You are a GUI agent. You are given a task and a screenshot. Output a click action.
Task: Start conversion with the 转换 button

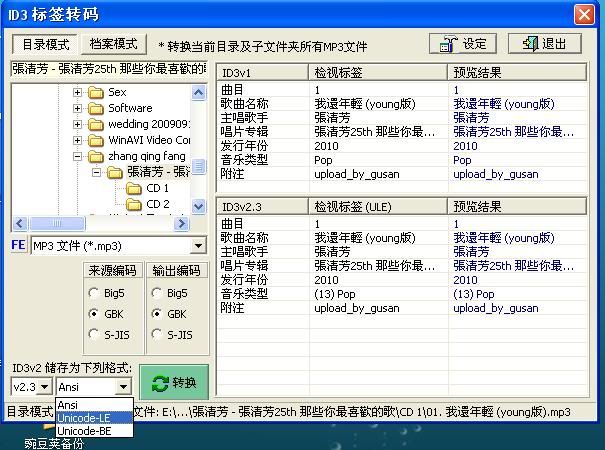pos(174,382)
